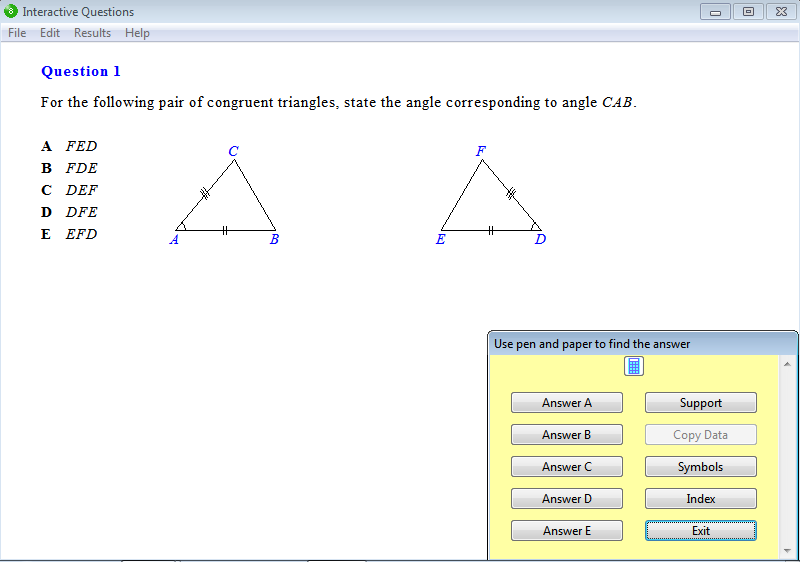
Task: Open the Index button
Action: click(x=701, y=499)
